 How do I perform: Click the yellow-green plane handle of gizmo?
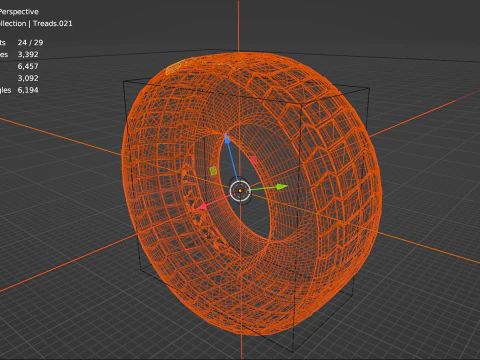click(x=213, y=171)
